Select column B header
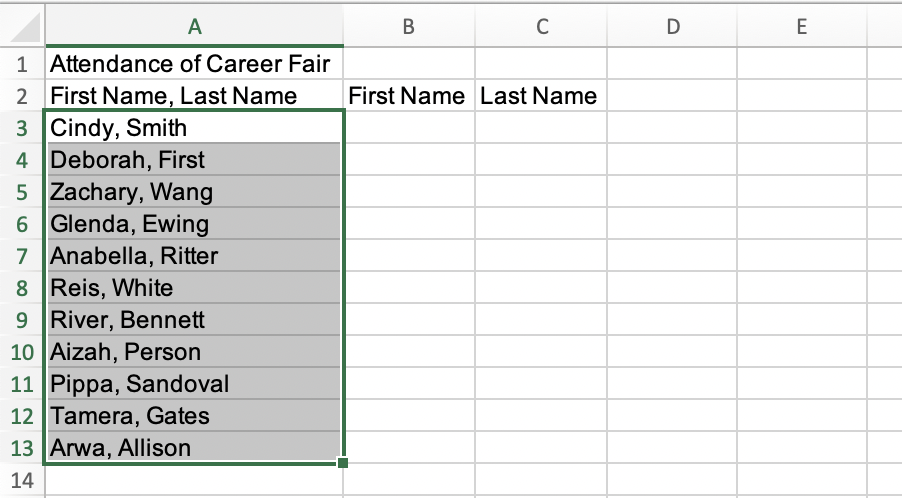This screenshot has width=902, height=498. 408,28
